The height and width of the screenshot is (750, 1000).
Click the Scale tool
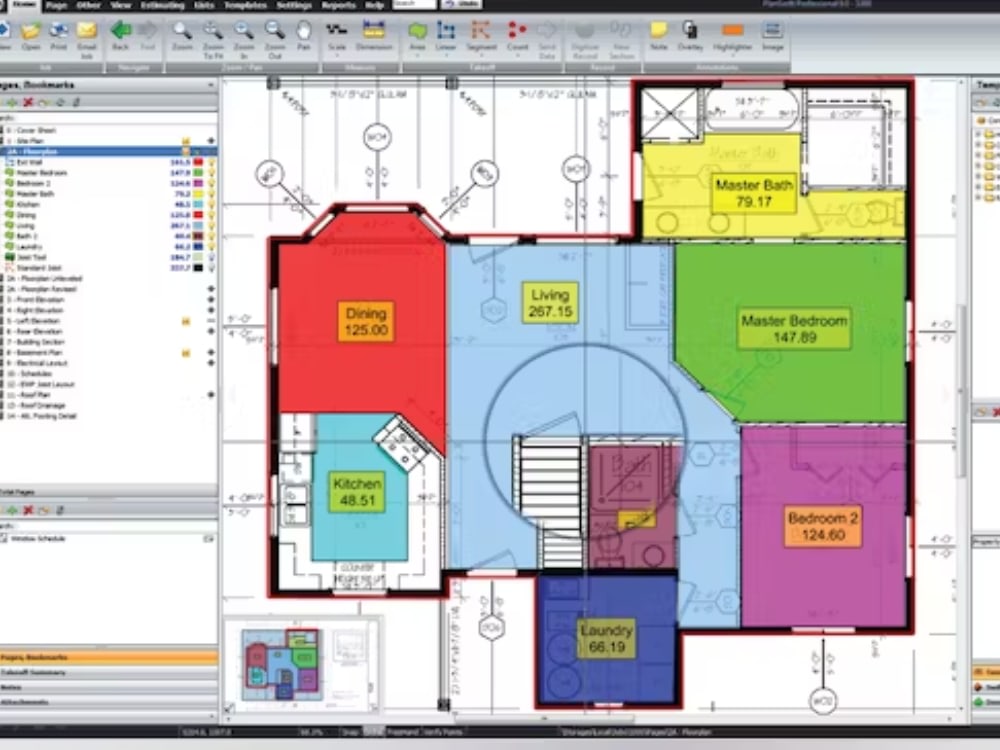click(x=337, y=36)
